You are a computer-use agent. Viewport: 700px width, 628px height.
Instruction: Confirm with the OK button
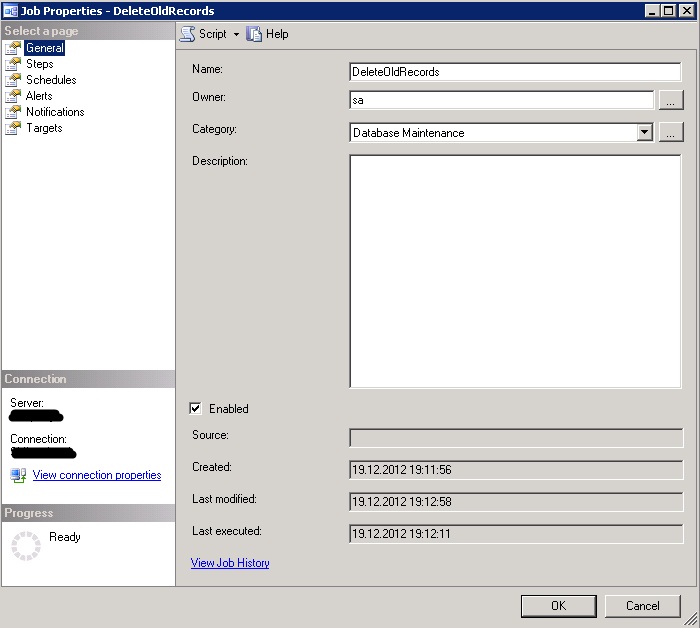558,606
